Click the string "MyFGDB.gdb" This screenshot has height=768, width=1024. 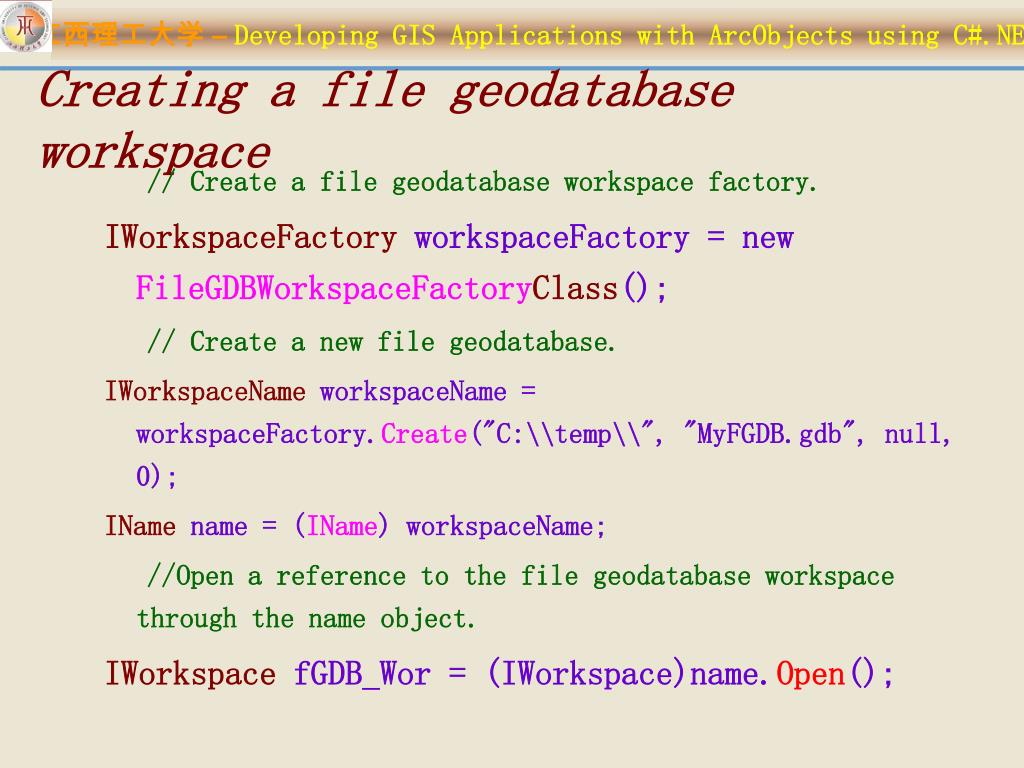coord(769,433)
